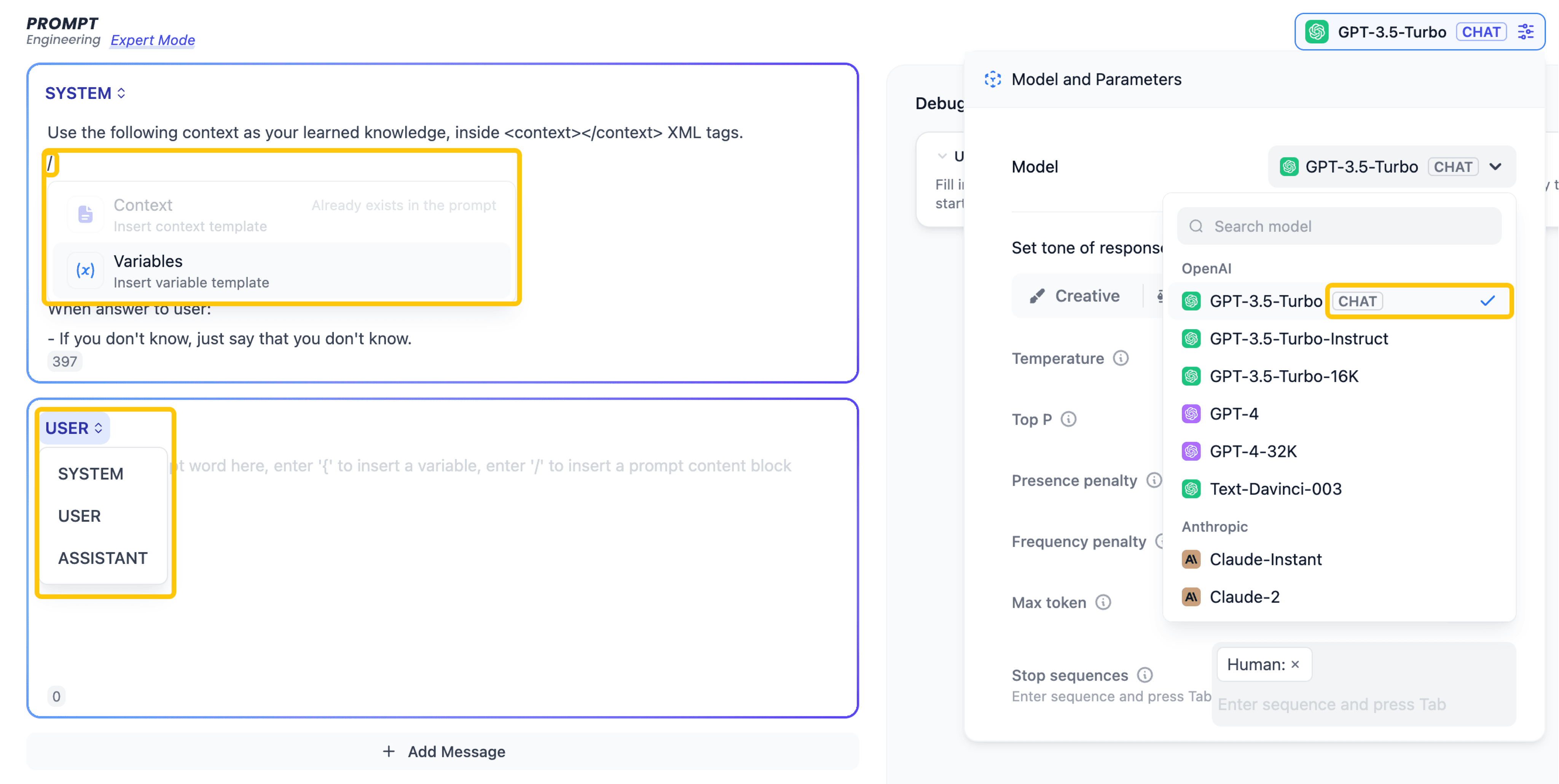
Task: Open the Expert Mode link
Action: click(153, 40)
